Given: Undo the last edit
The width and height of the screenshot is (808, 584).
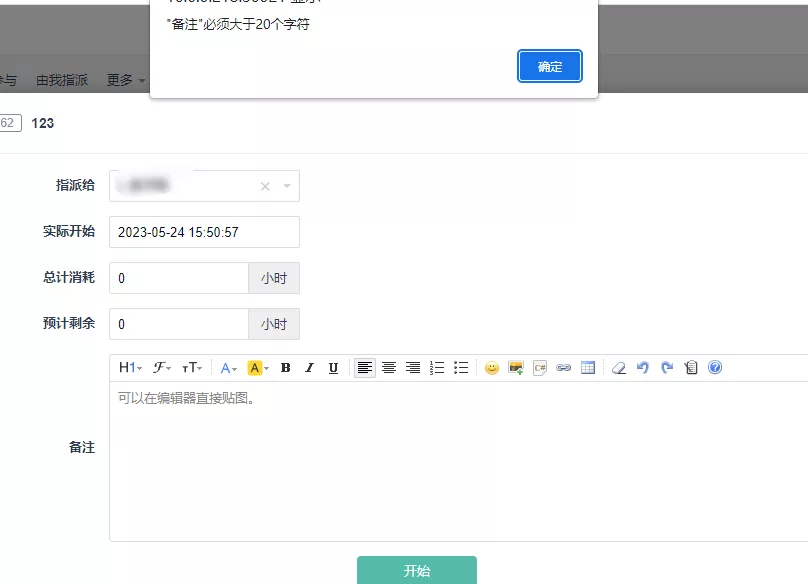Looking at the screenshot, I should (643, 368).
